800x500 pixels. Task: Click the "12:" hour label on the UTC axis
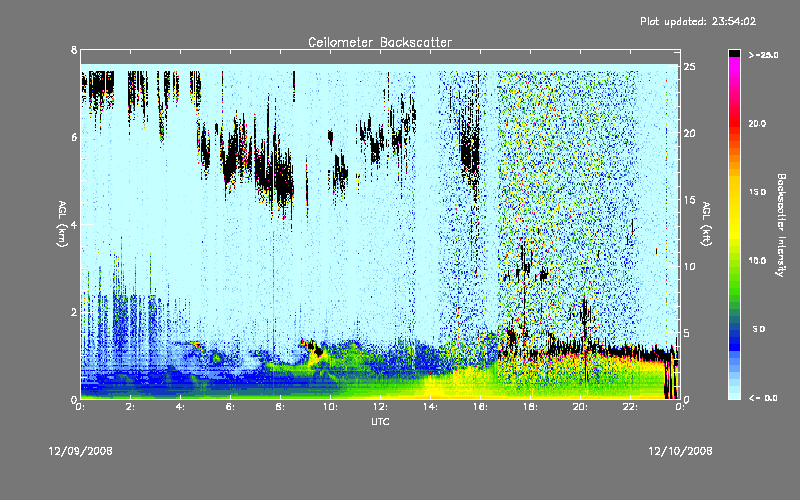pos(380,407)
